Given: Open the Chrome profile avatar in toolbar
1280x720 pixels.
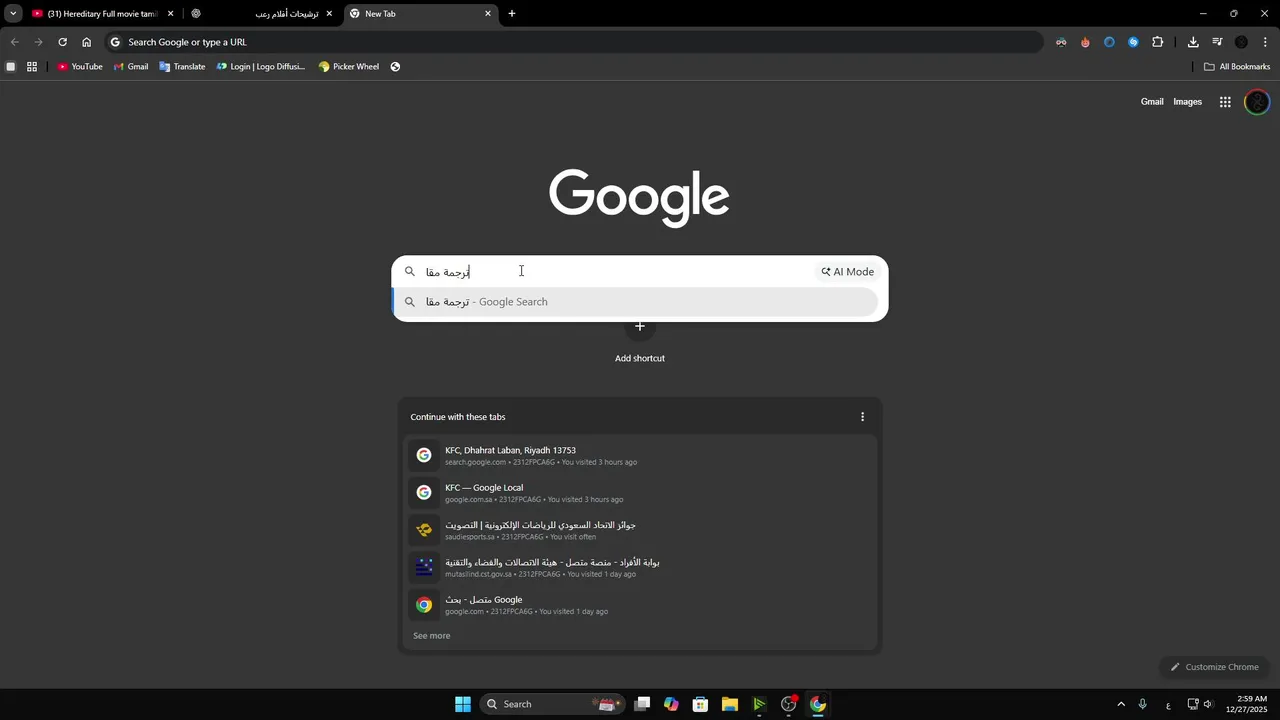Looking at the screenshot, I should point(1241,42).
